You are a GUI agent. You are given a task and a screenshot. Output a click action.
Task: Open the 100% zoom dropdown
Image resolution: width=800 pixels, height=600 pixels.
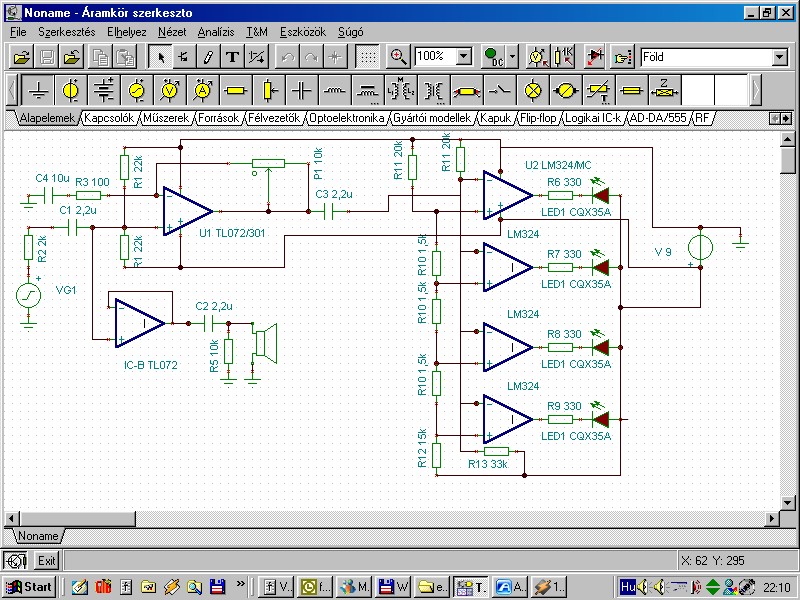[x=463, y=56]
